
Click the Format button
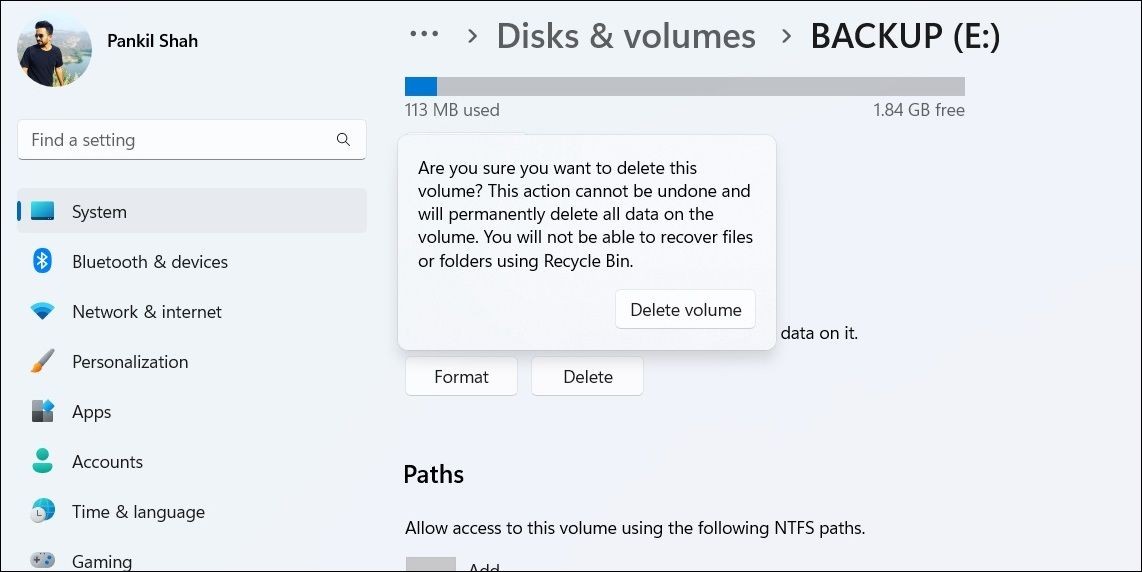tap(461, 377)
